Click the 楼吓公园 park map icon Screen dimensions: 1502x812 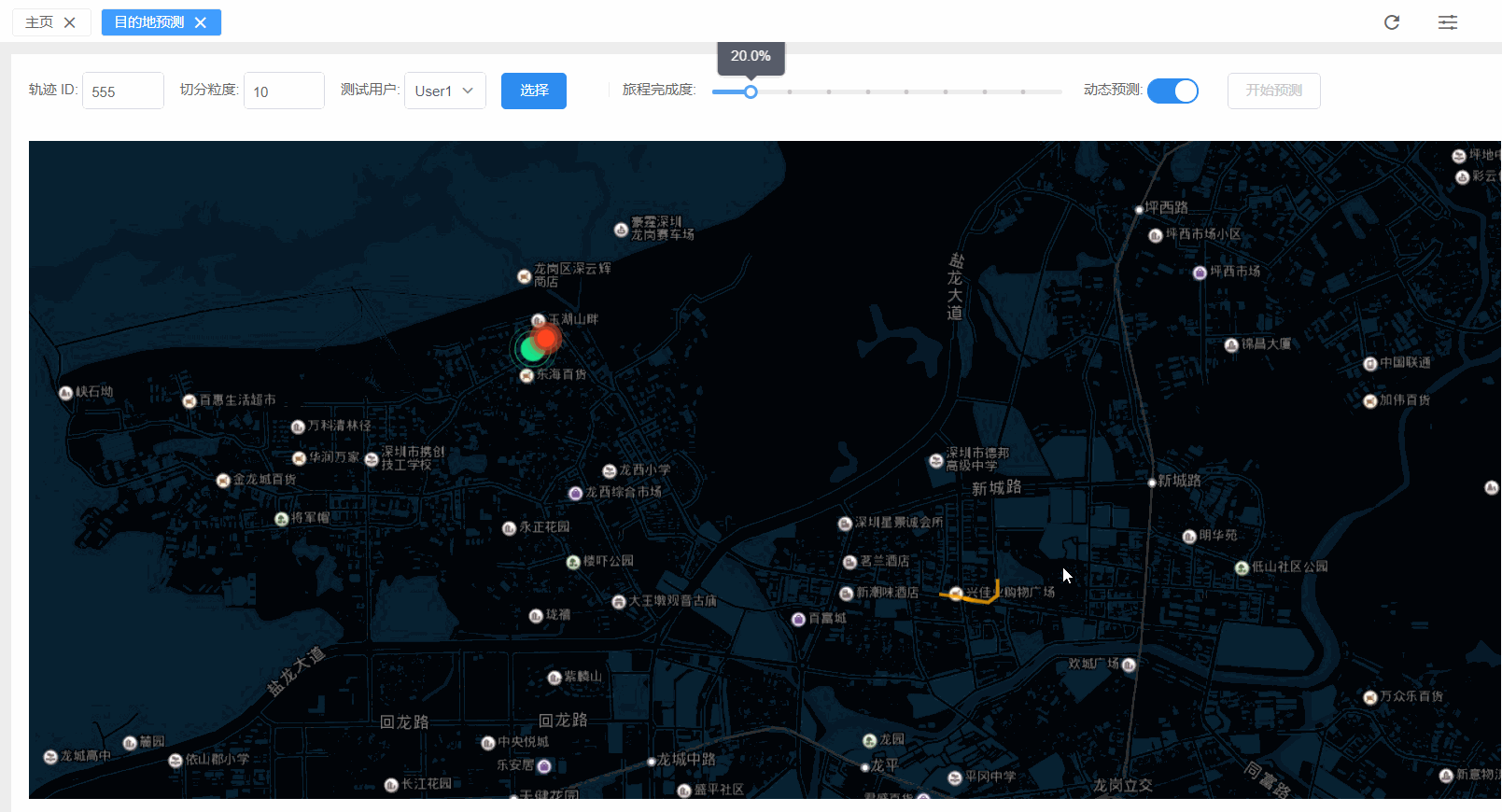tap(573, 562)
